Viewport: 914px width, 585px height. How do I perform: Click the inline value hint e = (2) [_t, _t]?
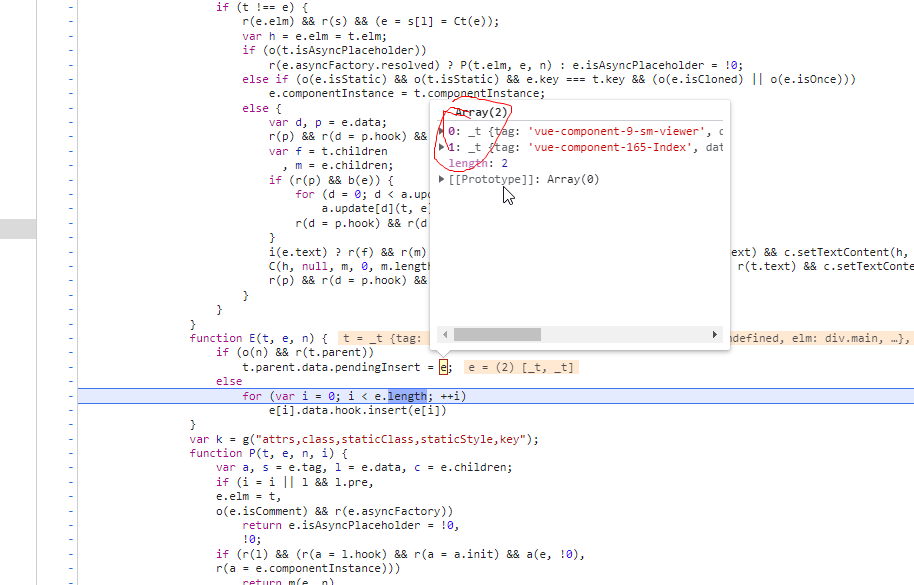point(521,368)
